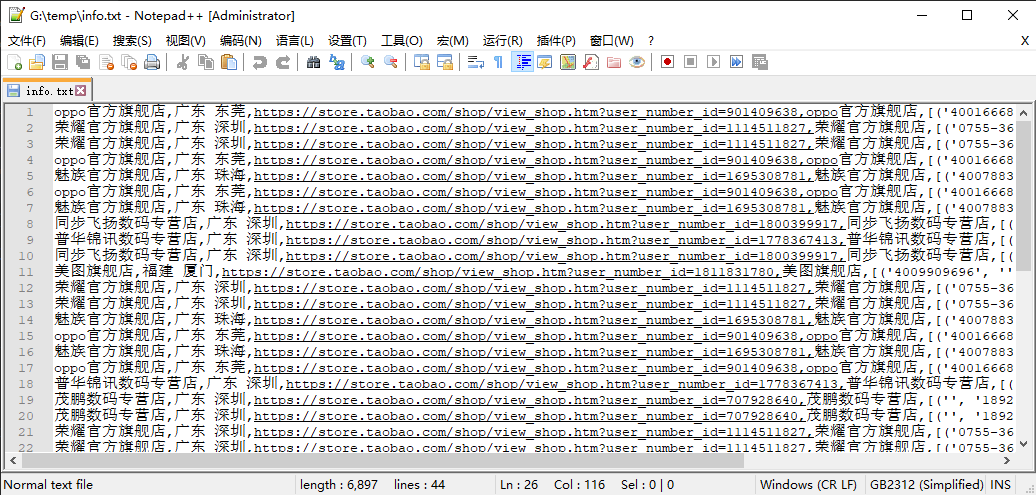1036x495 pixels.
Task: Undo the last action
Action: 260,62
